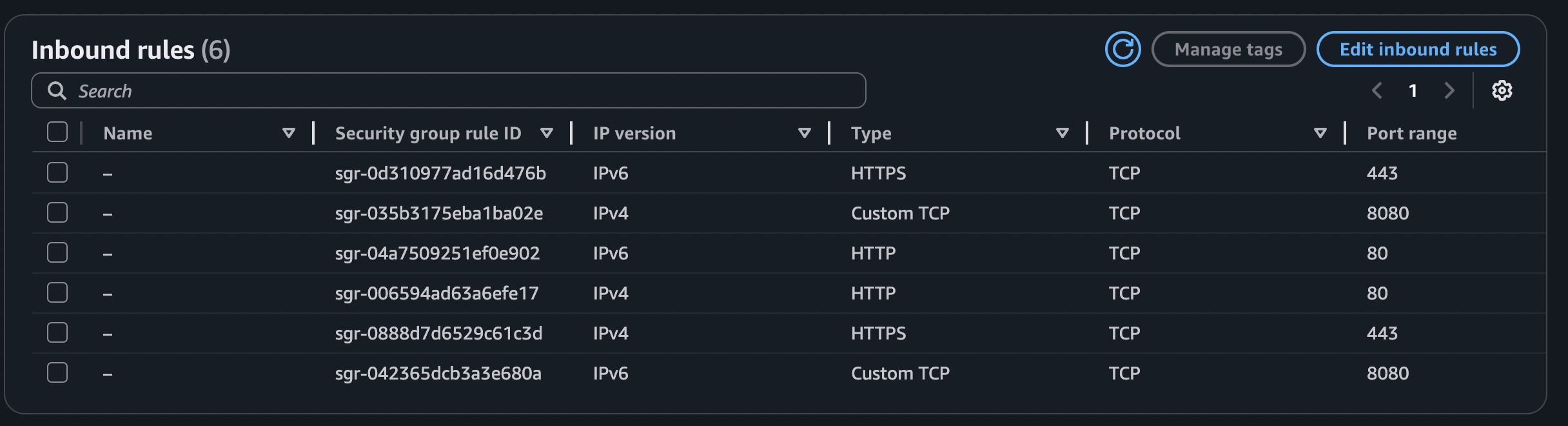Select all rules with header checkbox
1568x426 pixels.
(x=57, y=132)
